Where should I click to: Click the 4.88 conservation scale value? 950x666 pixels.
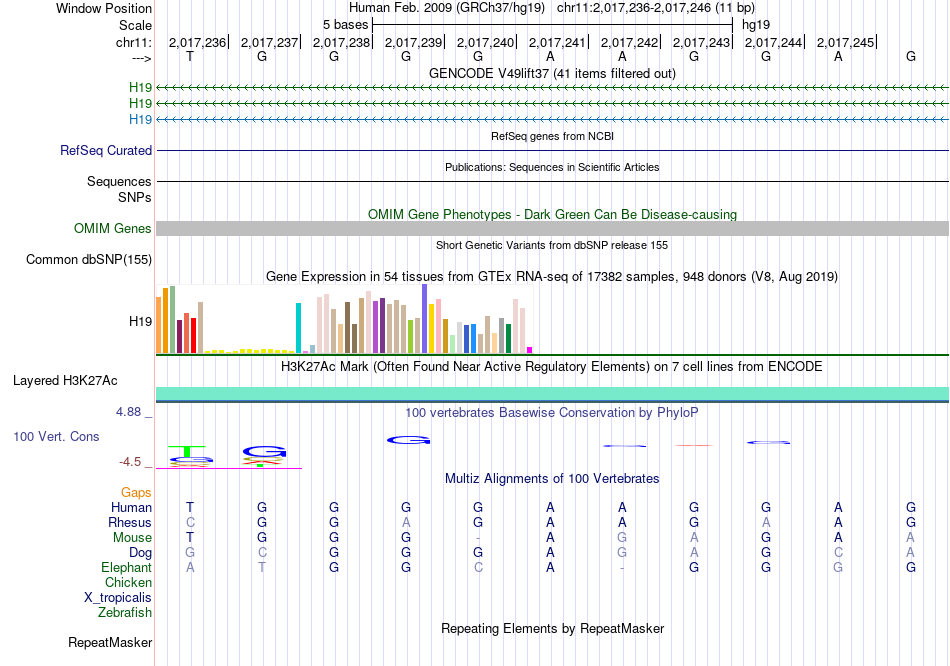[x=128, y=412]
